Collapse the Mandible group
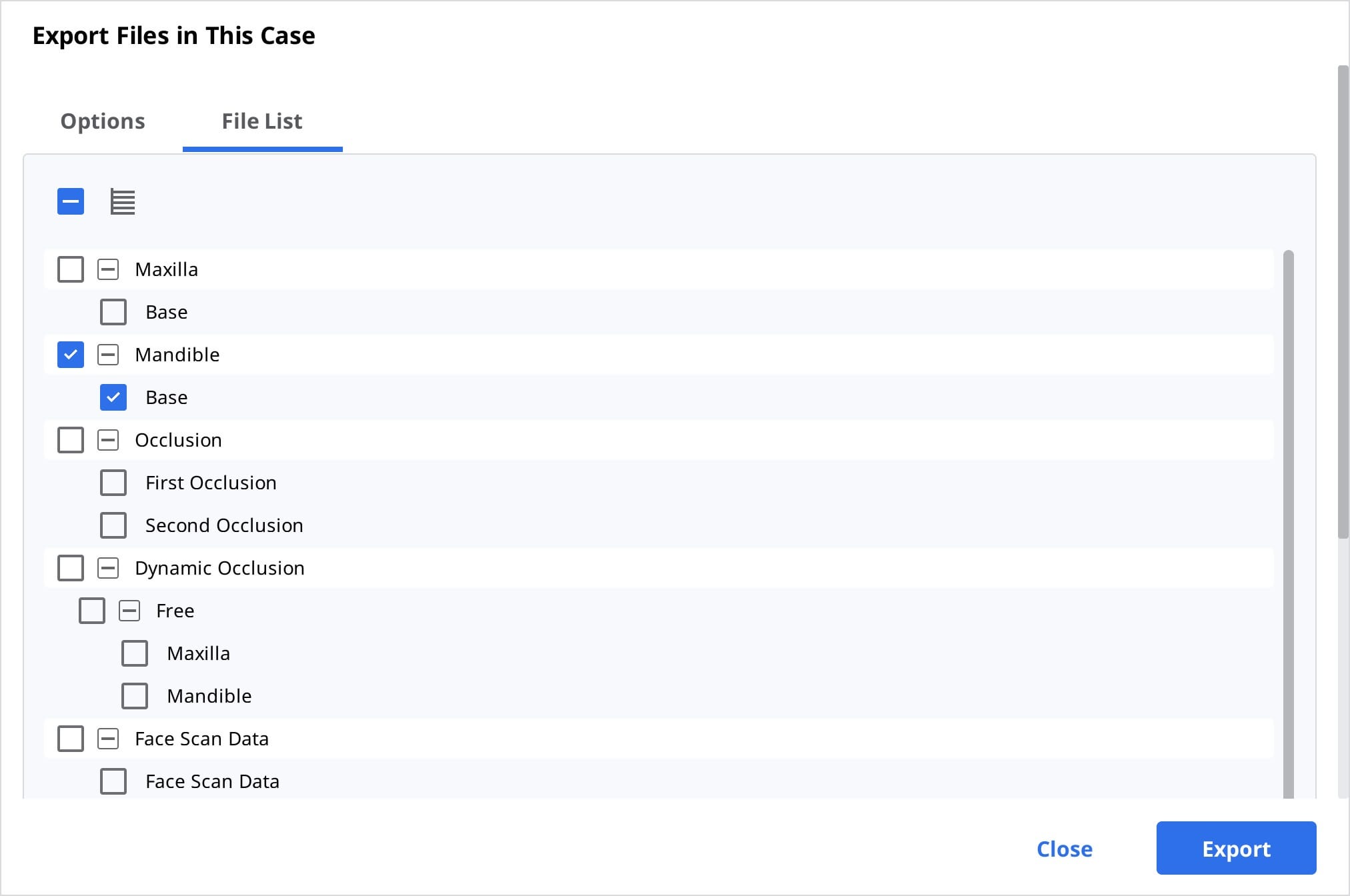Image resolution: width=1350 pixels, height=896 pixels. [108, 355]
